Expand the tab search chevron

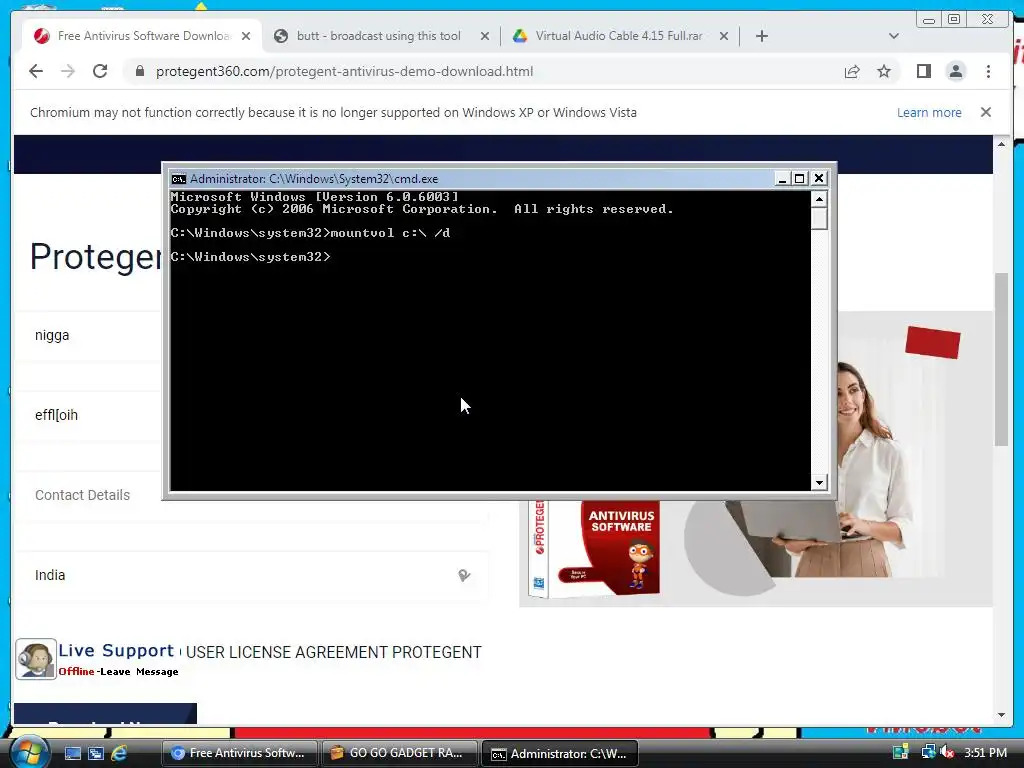tap(893, 36)
